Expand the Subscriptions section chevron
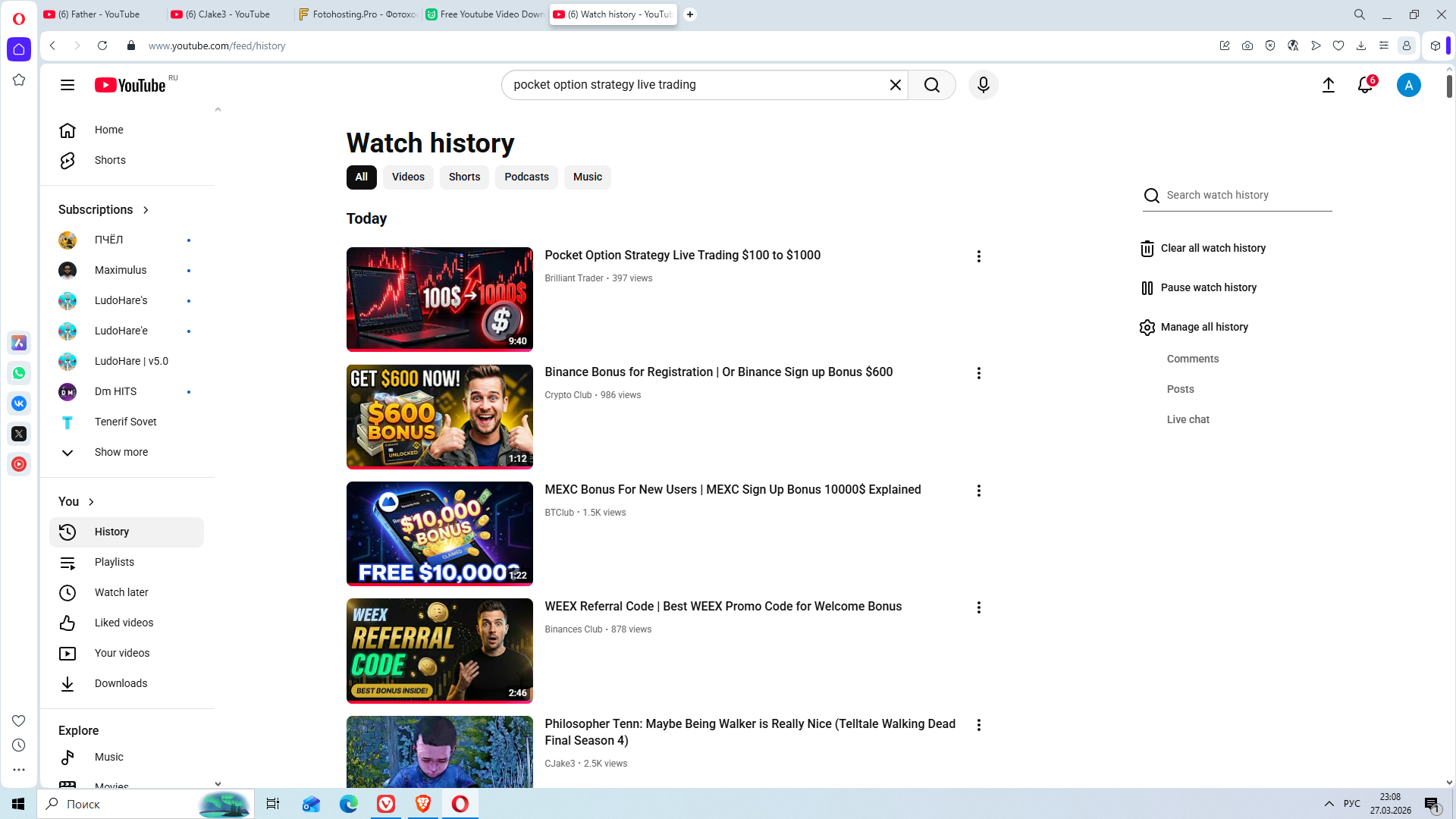This screenshot has height=819, width=1456. (146, 210)
